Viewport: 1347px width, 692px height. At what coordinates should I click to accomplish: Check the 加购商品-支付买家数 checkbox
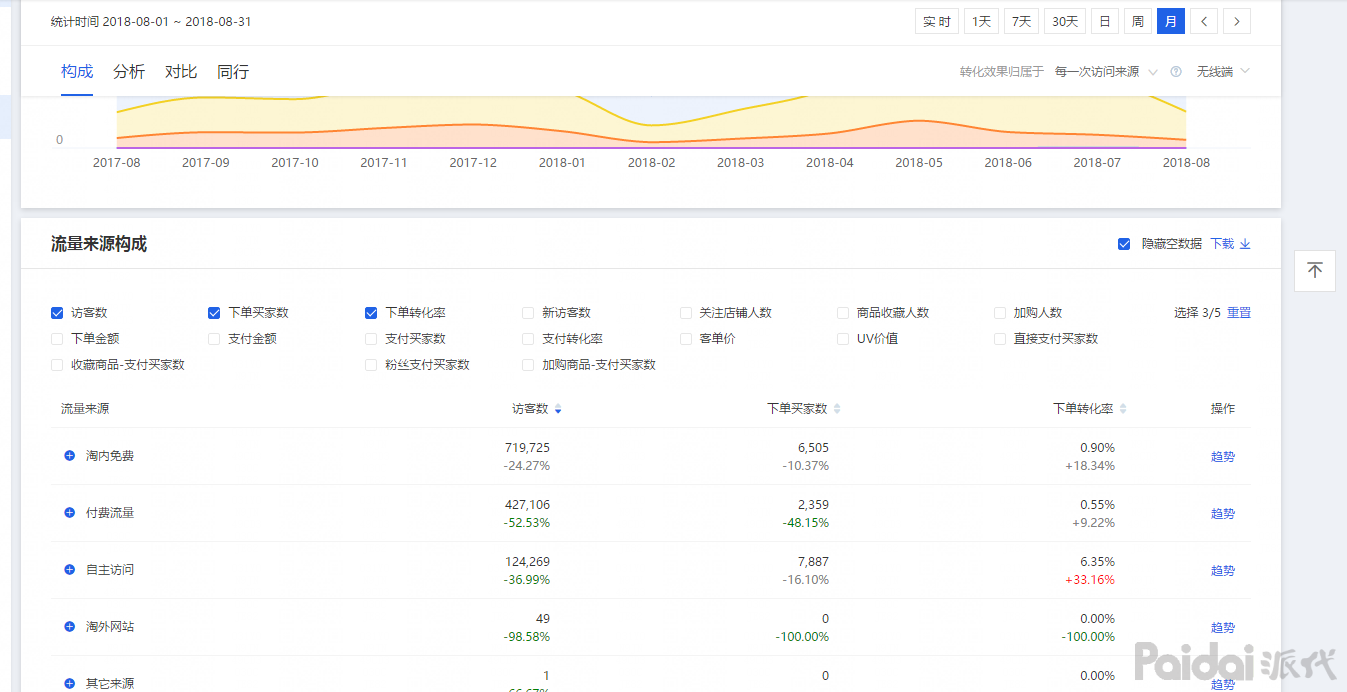coord(528,365)
